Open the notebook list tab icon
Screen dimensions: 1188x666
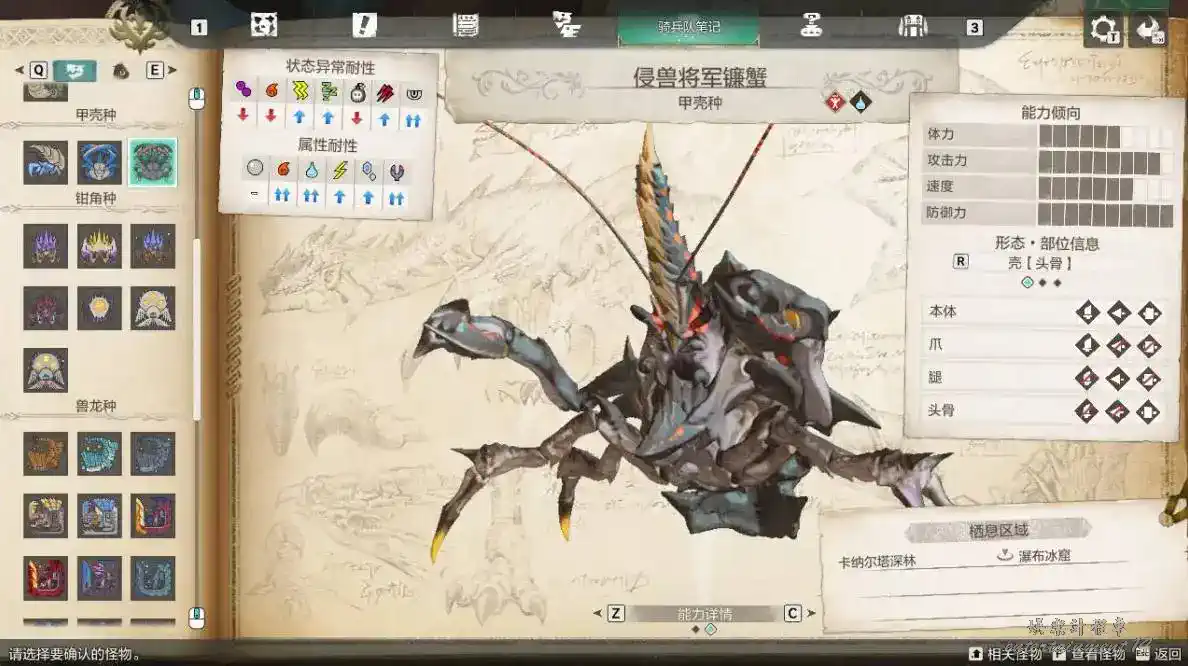coord(465,26)
